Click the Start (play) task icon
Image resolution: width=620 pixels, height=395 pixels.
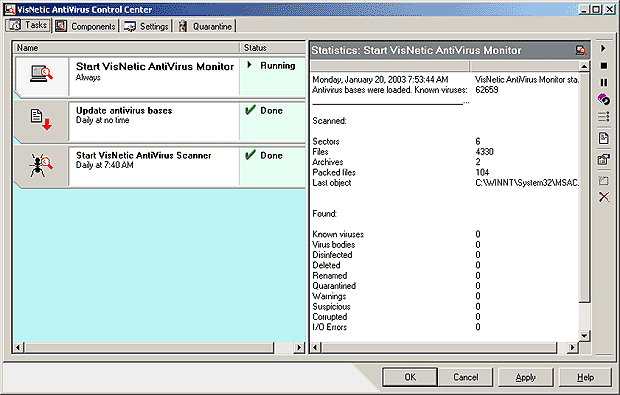[603, 49]
